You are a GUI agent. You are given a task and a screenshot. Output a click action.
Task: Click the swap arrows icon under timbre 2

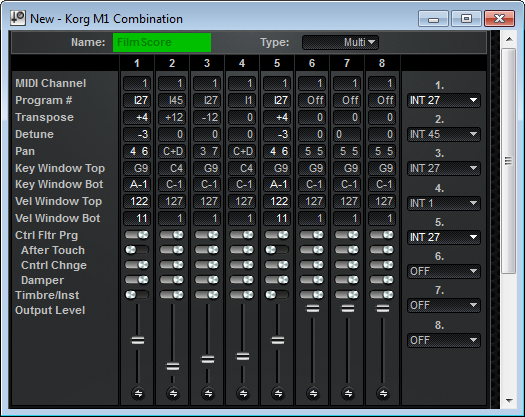pyautogui.click(x=173, y=393)
